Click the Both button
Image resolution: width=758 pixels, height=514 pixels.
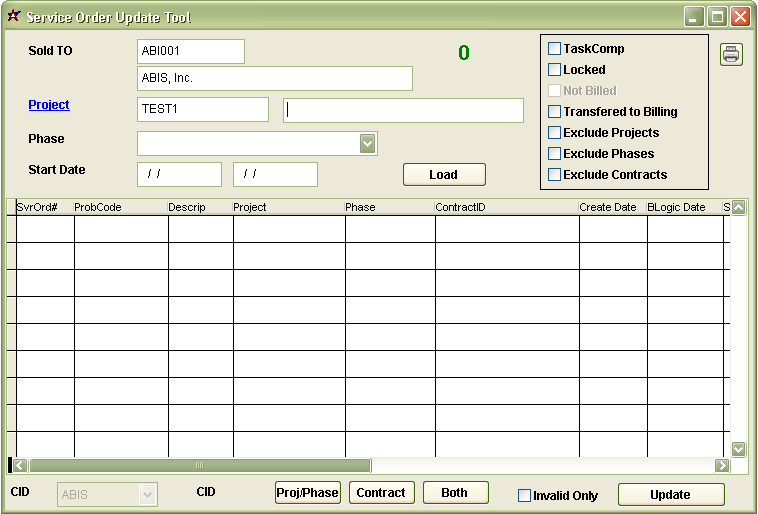[454, 493]
